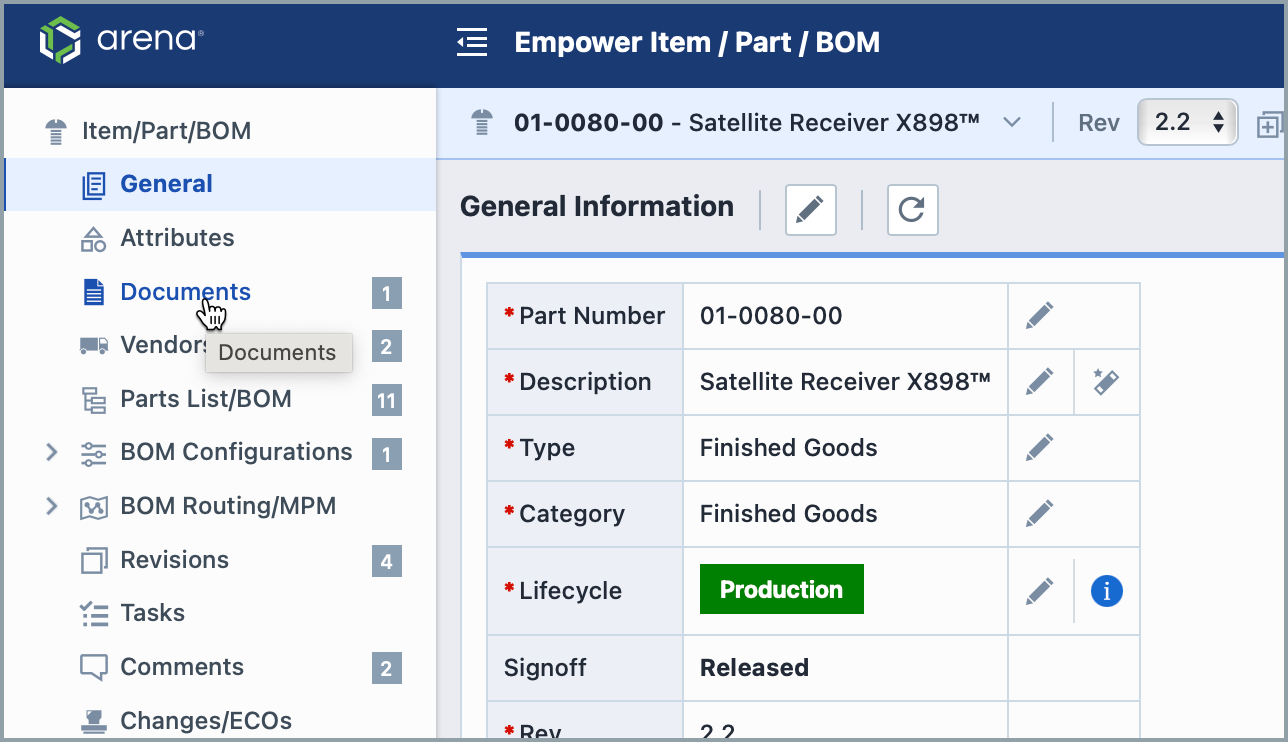The width and height of the screenshot is (1288, 742).
Task: Open the General section in sidebar
Action: point(220,184)
